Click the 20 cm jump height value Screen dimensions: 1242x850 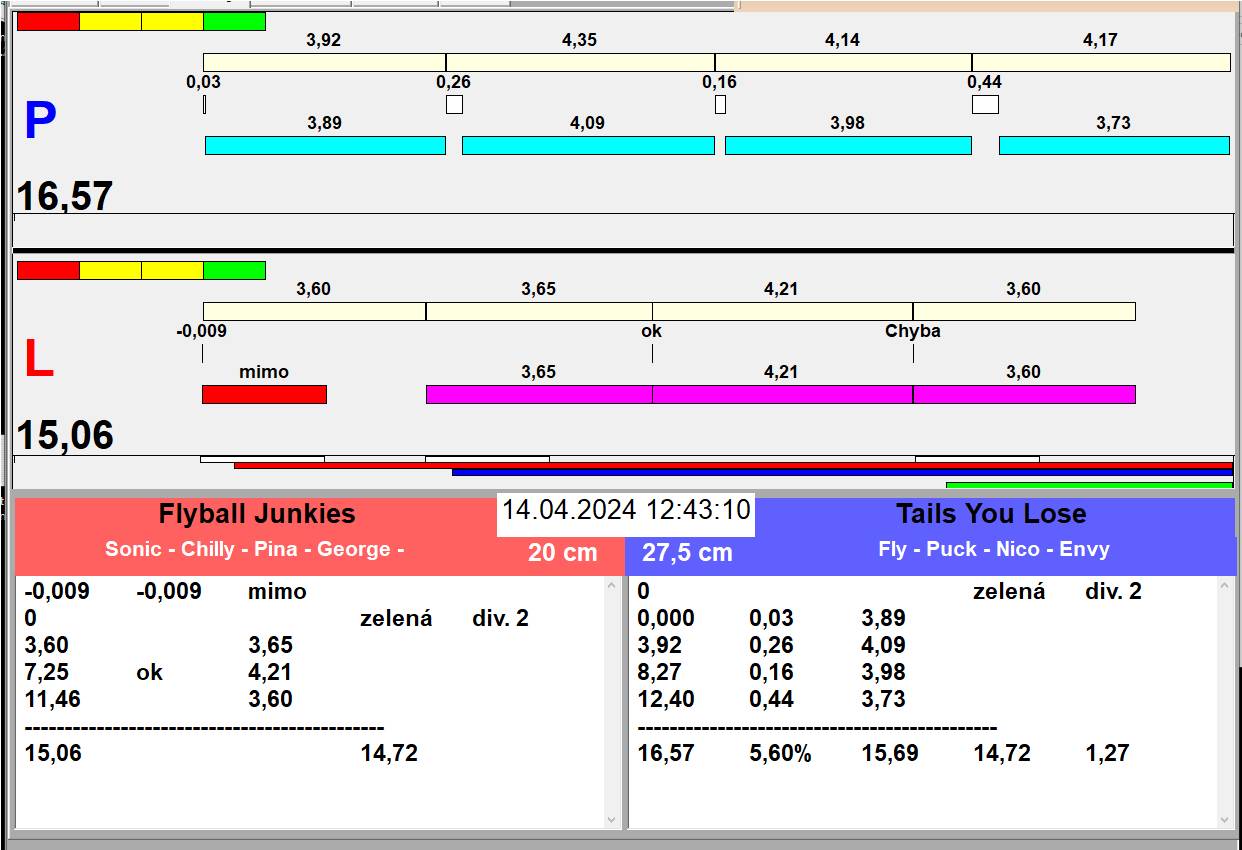pos(563,552)
